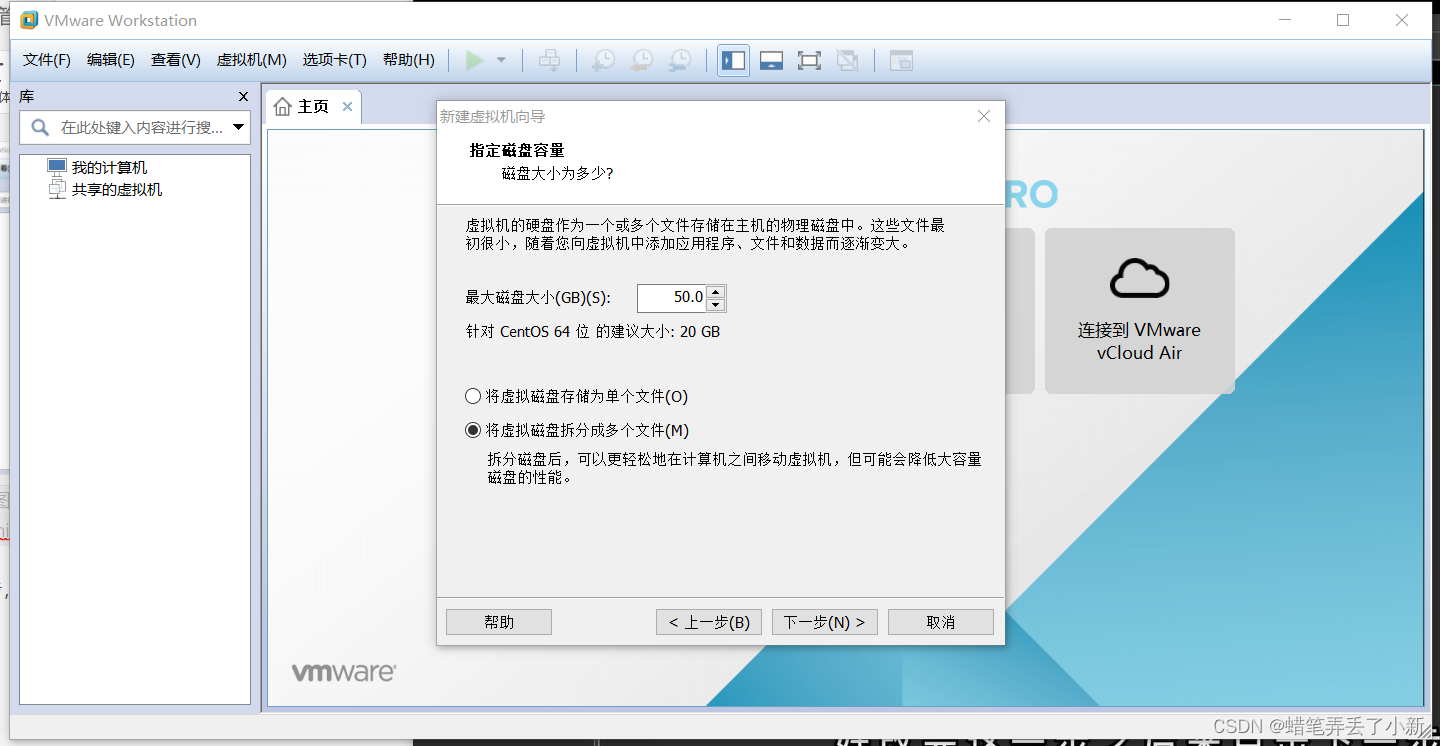Close the 库 library panel
Image resolution: width=1440 pixels, height=746 pixels.
pos(243,97)
